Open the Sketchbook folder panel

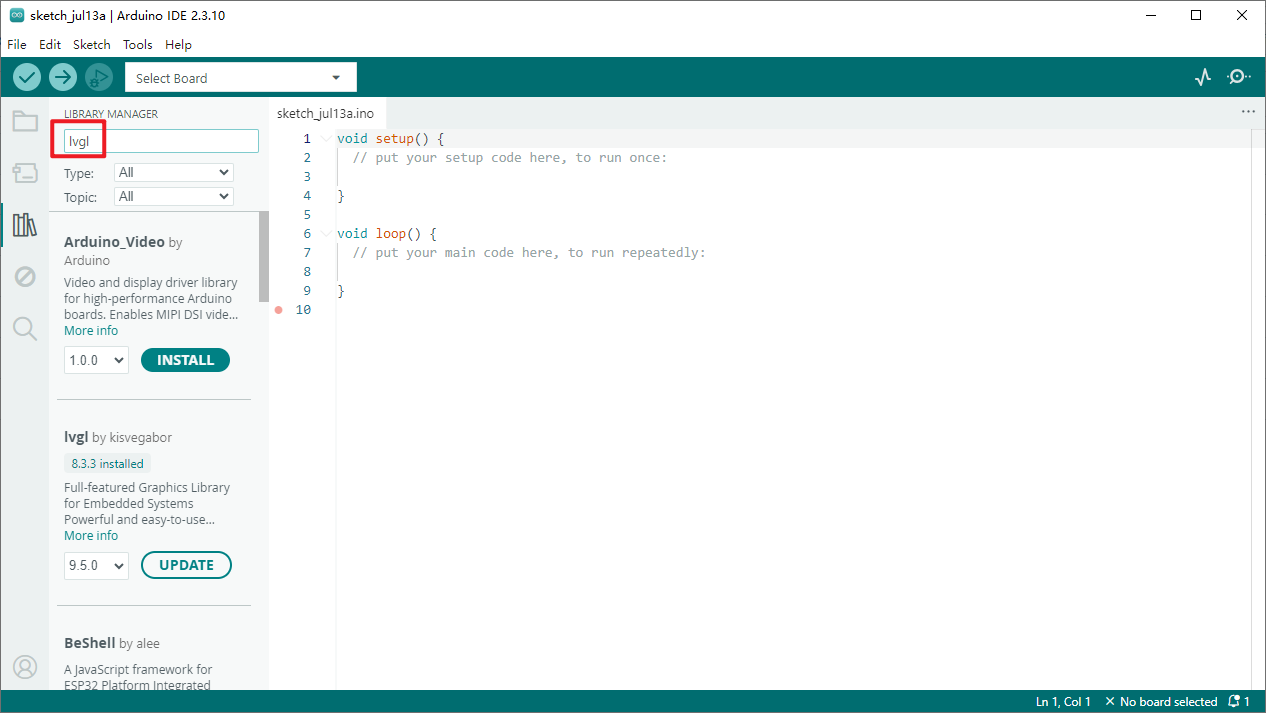[25, 122]
